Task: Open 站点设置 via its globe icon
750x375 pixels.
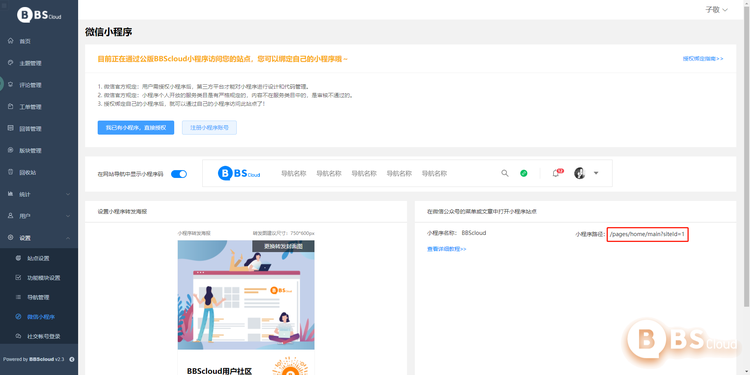Action: point(18,258)
